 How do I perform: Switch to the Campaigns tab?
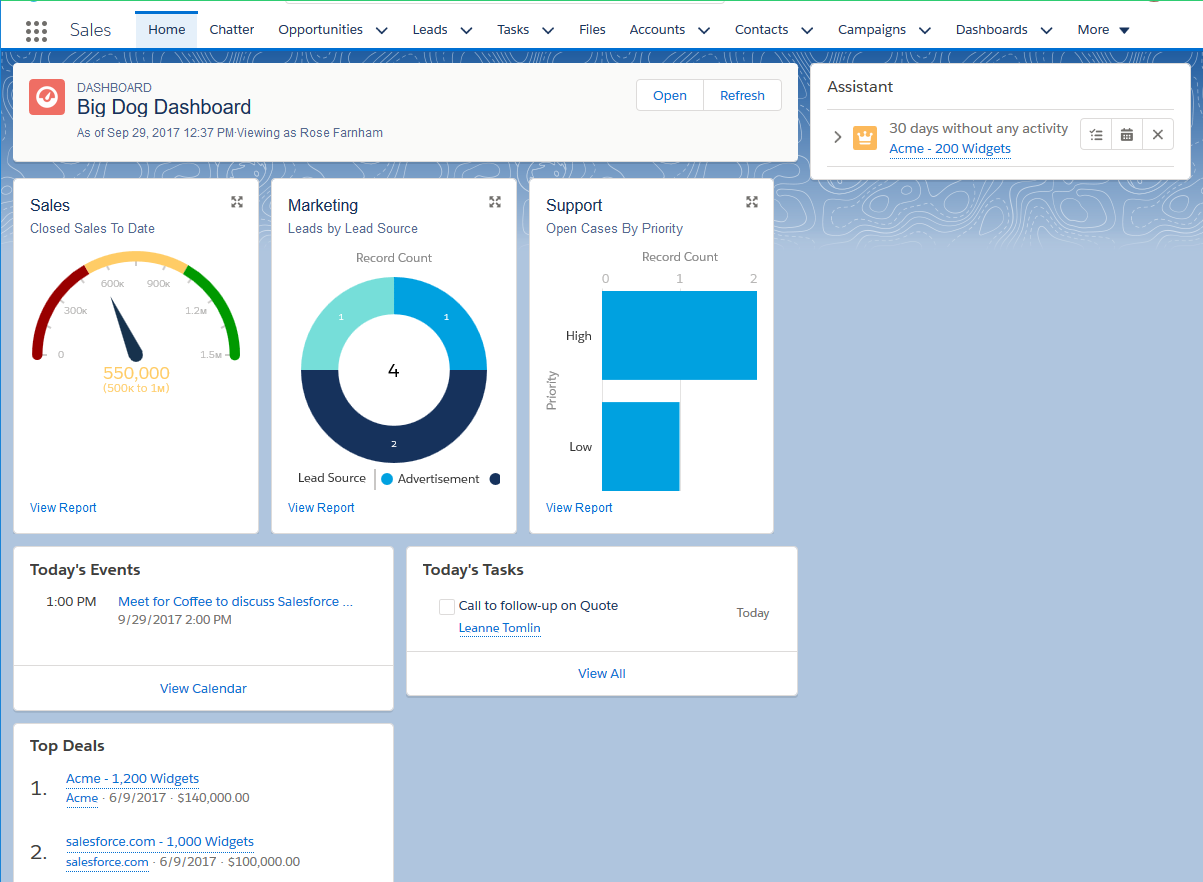(872, 30)
